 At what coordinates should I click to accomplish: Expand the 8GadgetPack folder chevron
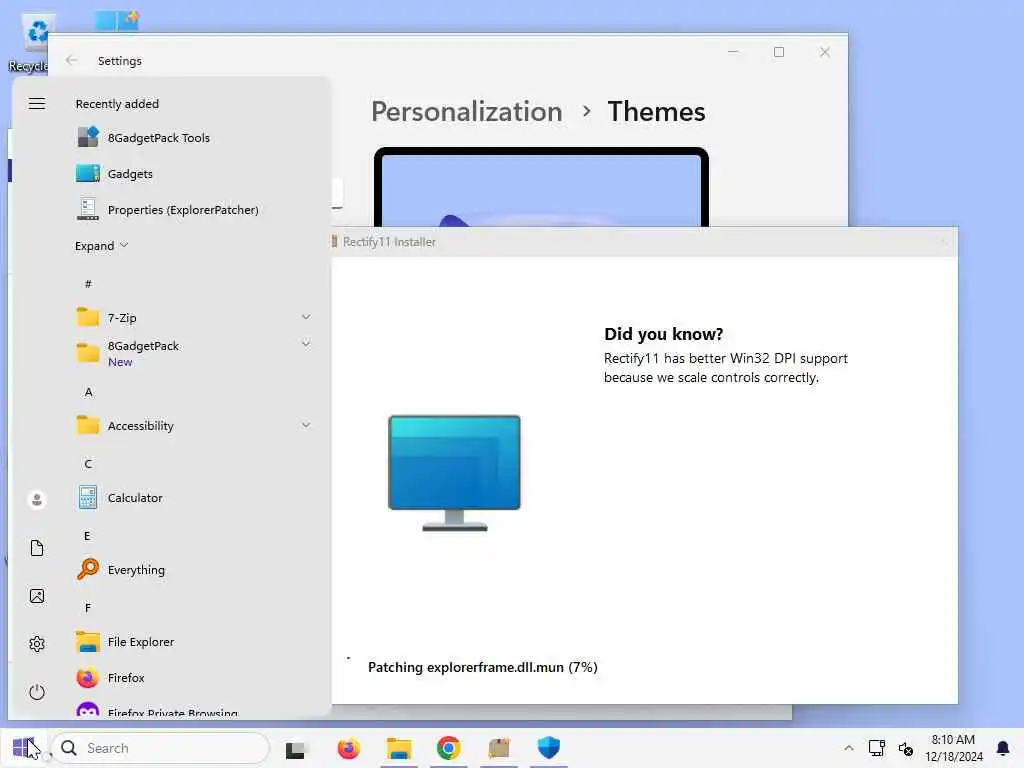[306, 344]
